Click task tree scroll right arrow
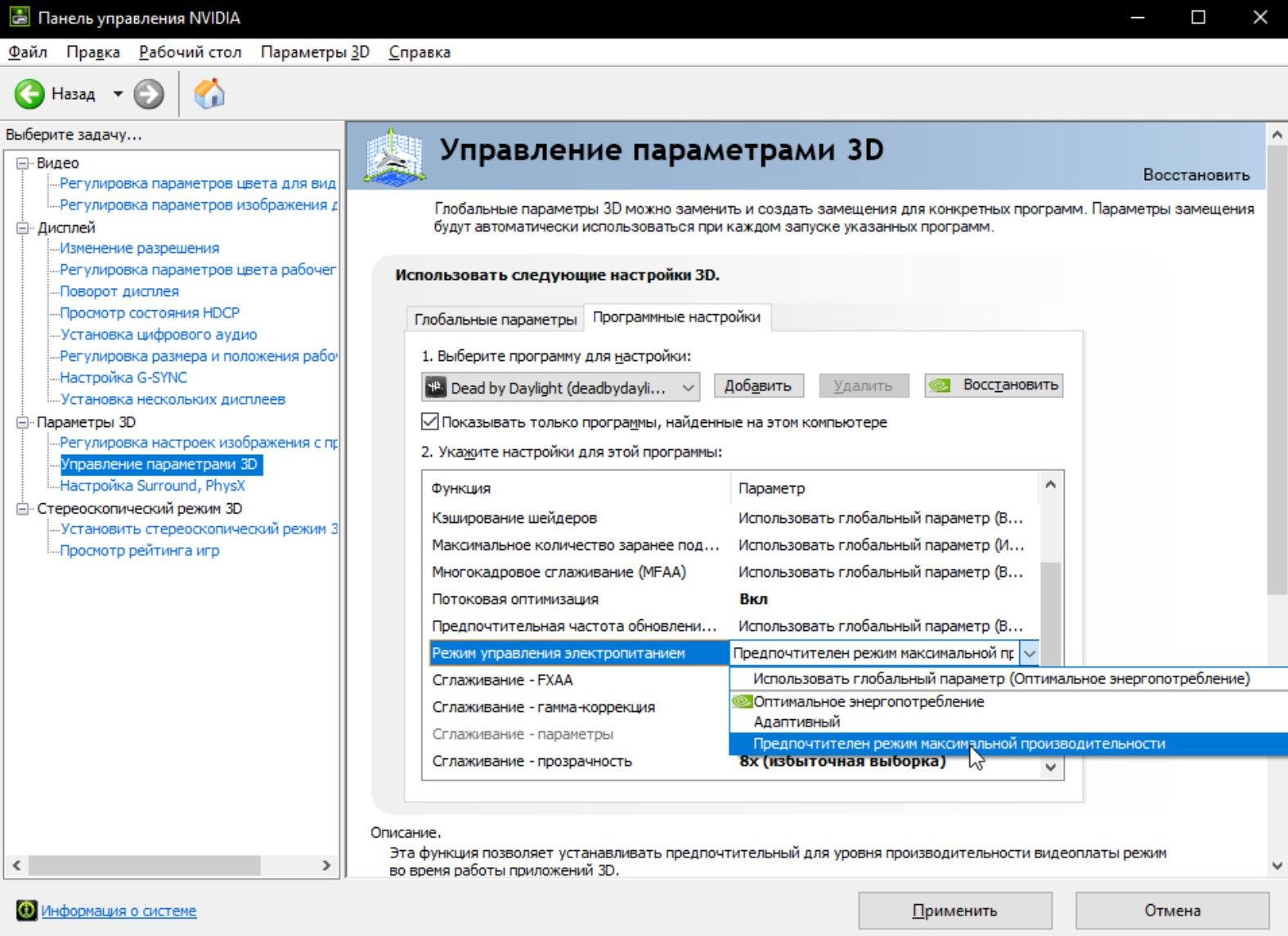Screen dimensions: 1288x936 [x=326, y=865]
